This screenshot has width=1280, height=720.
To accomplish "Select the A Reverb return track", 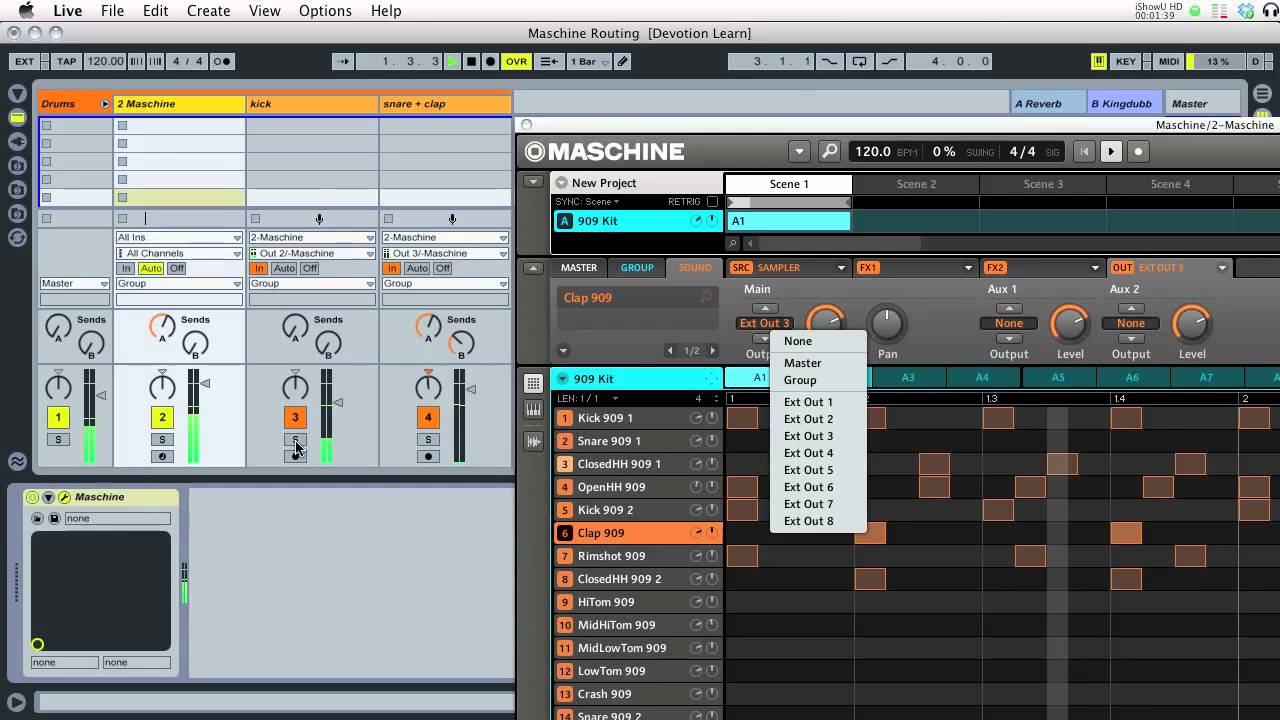I will pos(1048,104).
